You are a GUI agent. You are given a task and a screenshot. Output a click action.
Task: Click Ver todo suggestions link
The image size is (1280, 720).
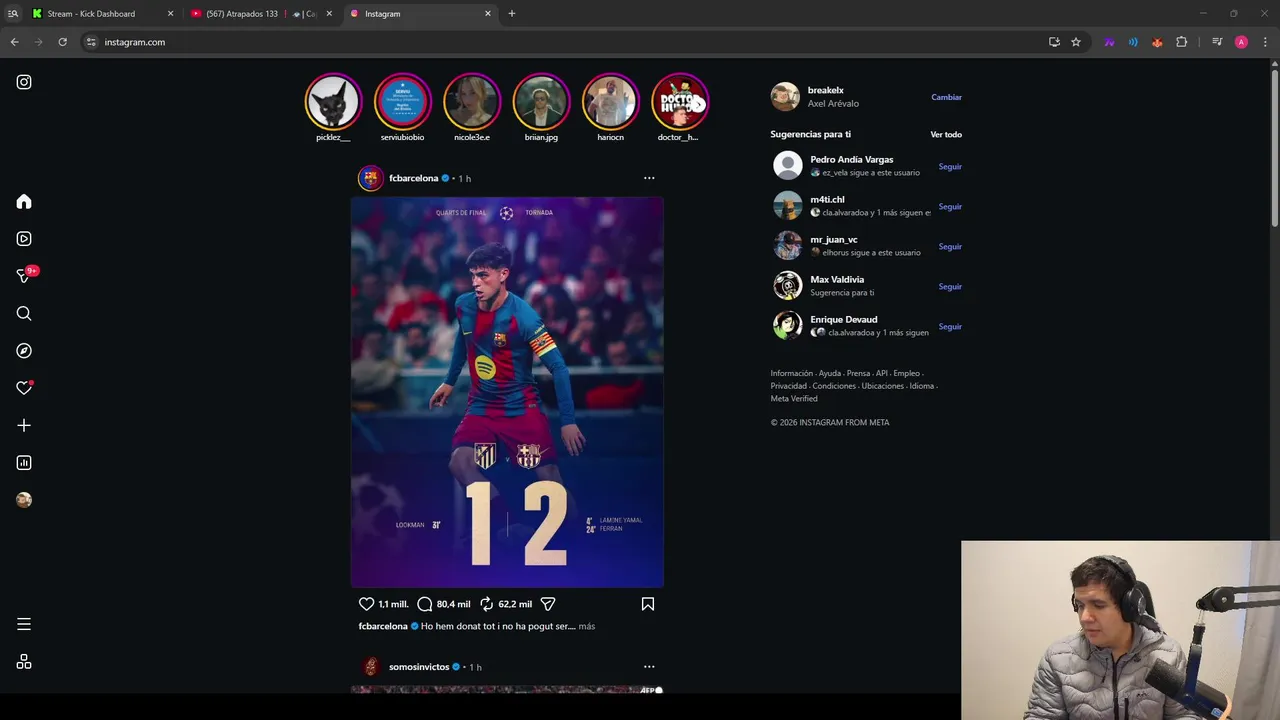tap(946, 134)
